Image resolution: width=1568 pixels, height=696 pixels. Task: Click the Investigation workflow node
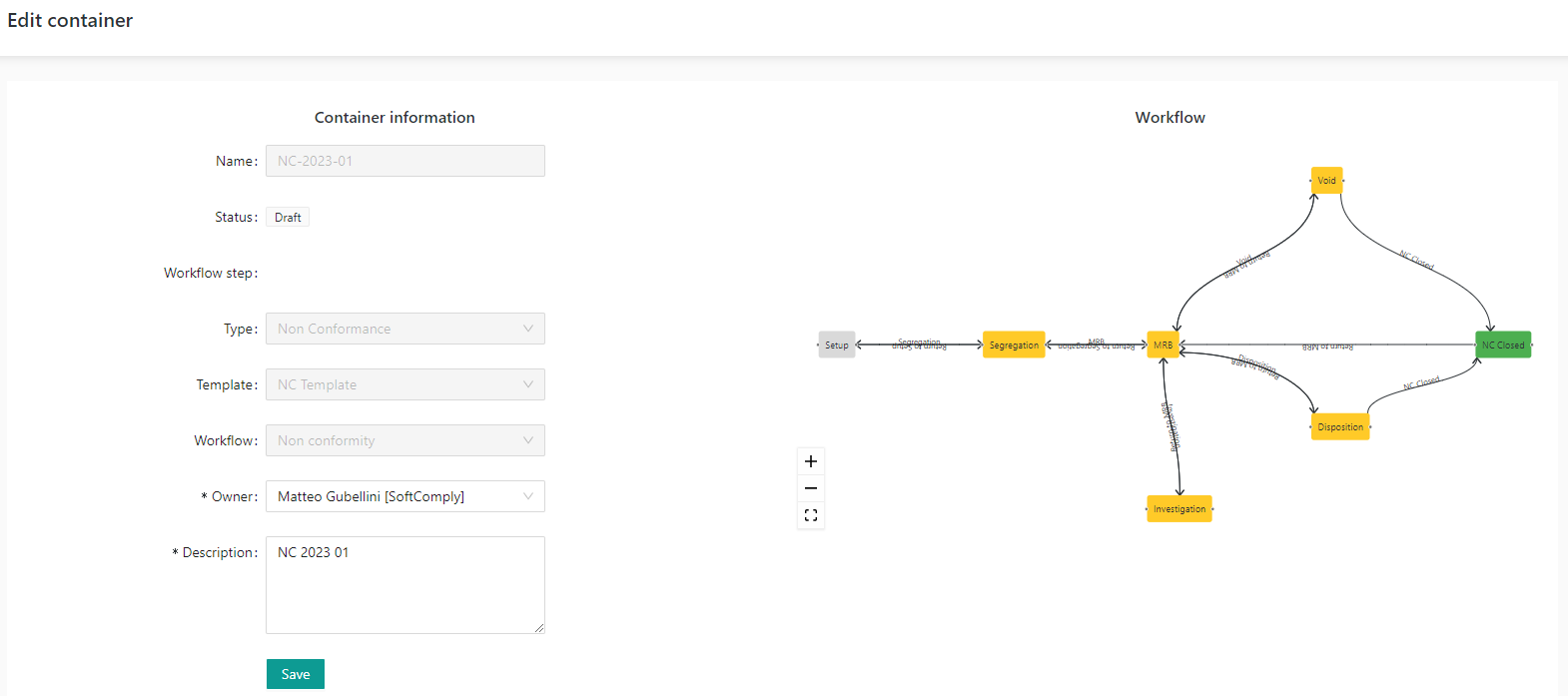tap(1179, 509)
